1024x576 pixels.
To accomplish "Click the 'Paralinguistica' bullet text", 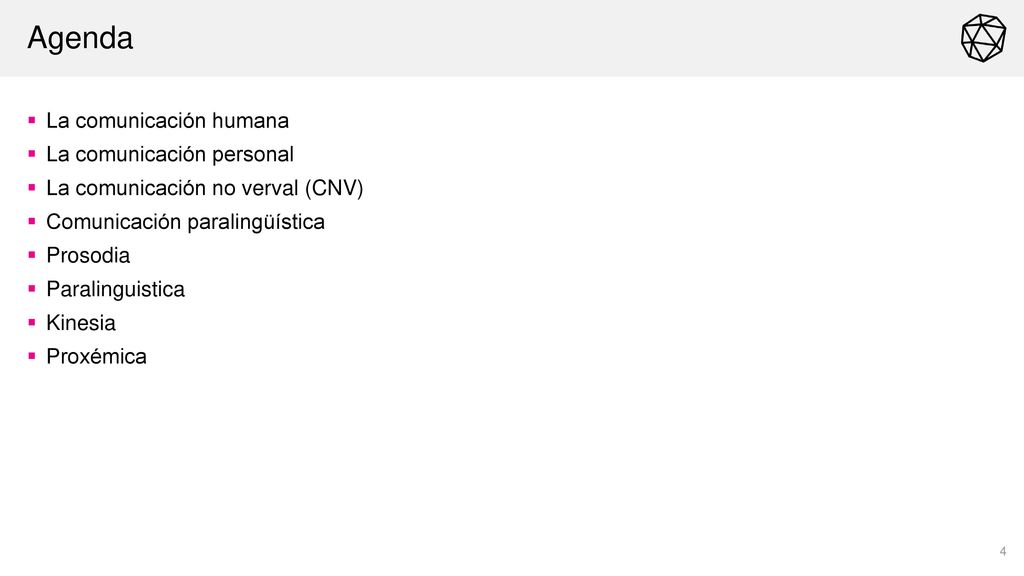I will (x=116, y=289).
